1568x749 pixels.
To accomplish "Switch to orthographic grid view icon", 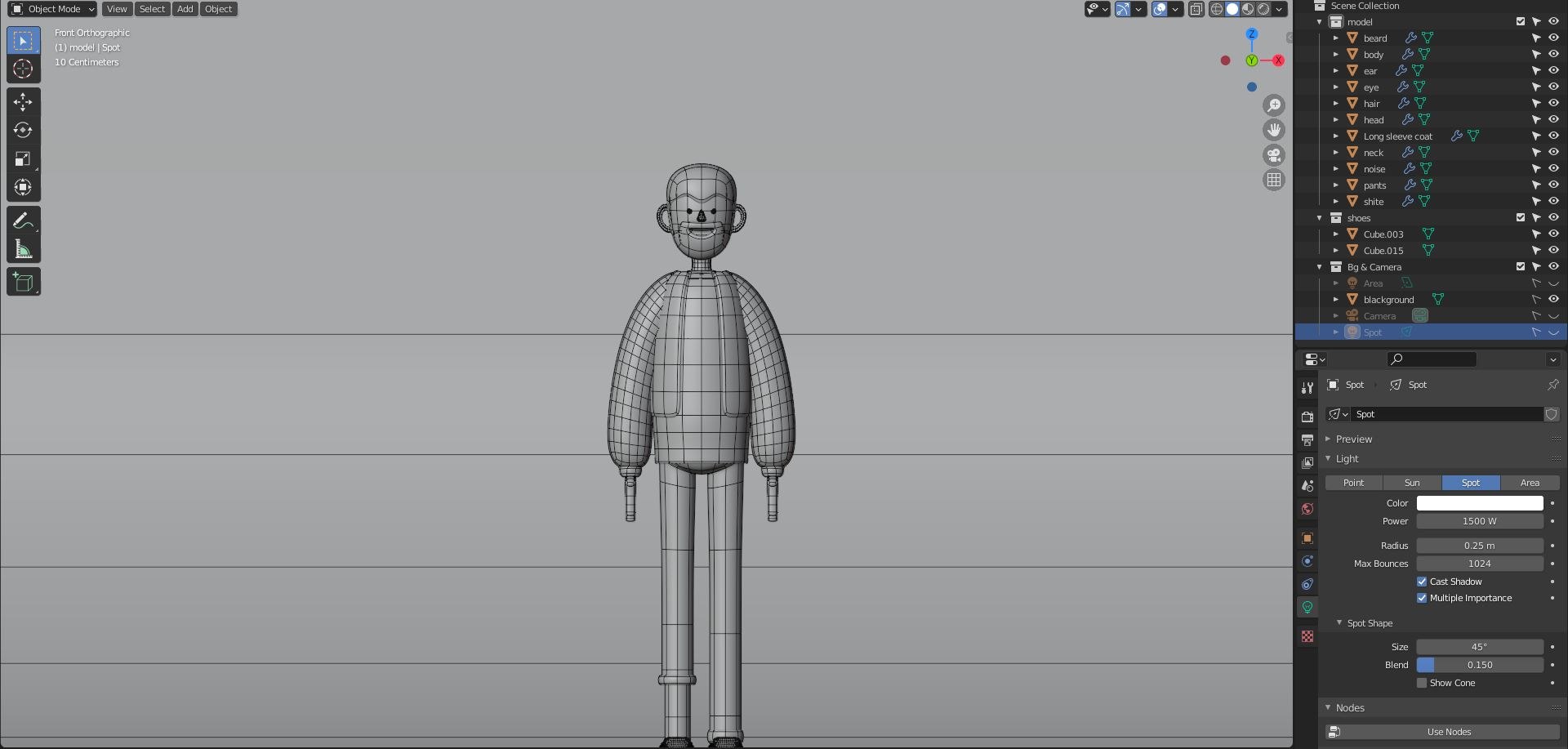I will point(1274,181).
